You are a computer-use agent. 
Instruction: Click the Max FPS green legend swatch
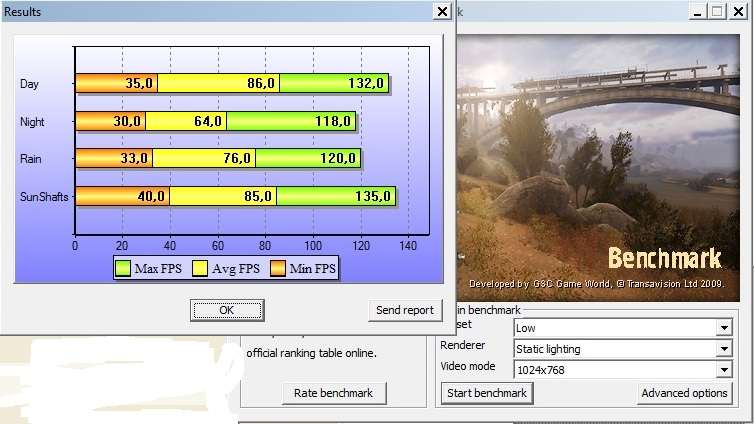(x=123, y=268)
